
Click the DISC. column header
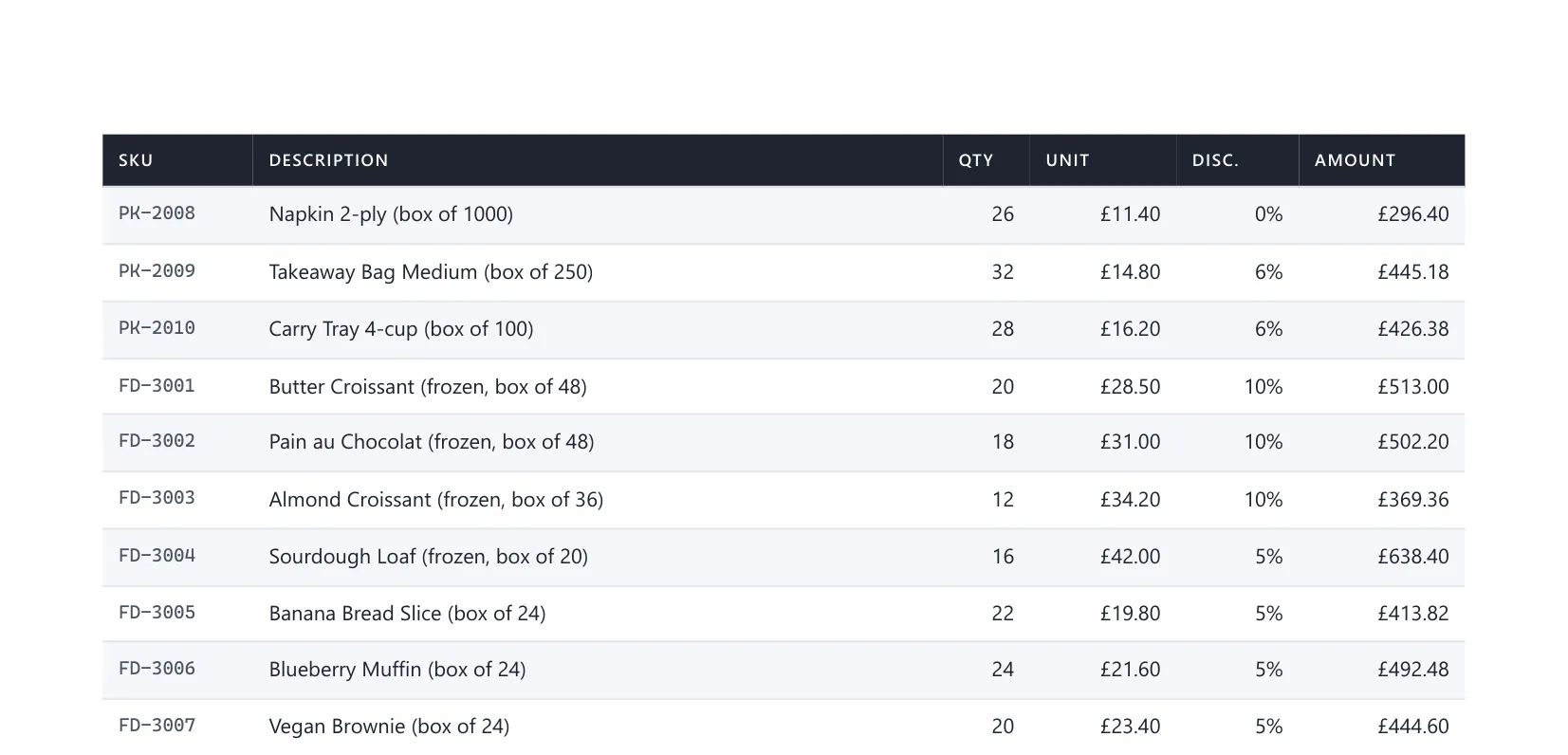[1215, 160]
